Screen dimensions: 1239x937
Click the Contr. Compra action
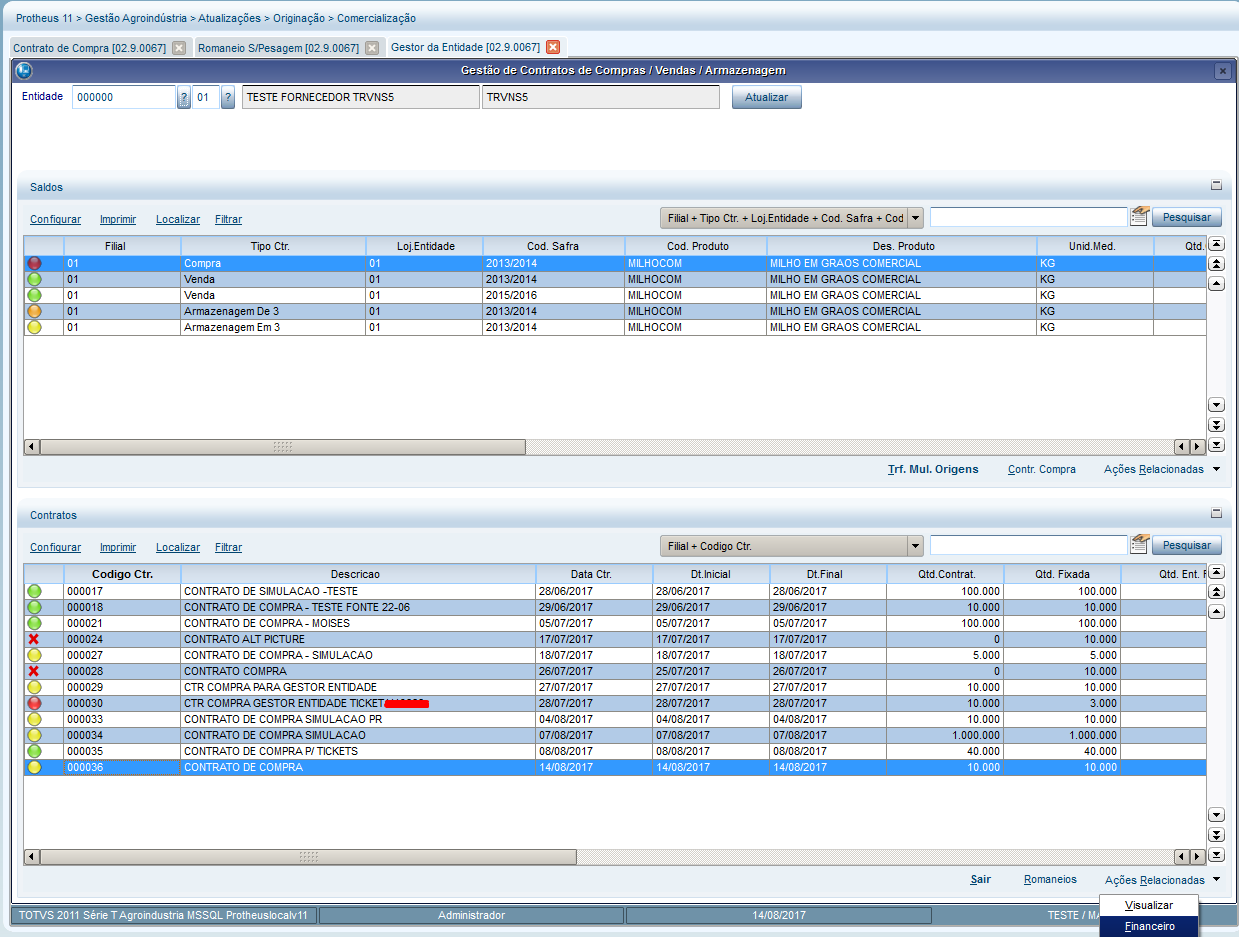pyautogui.click(x=1042, y=469)
